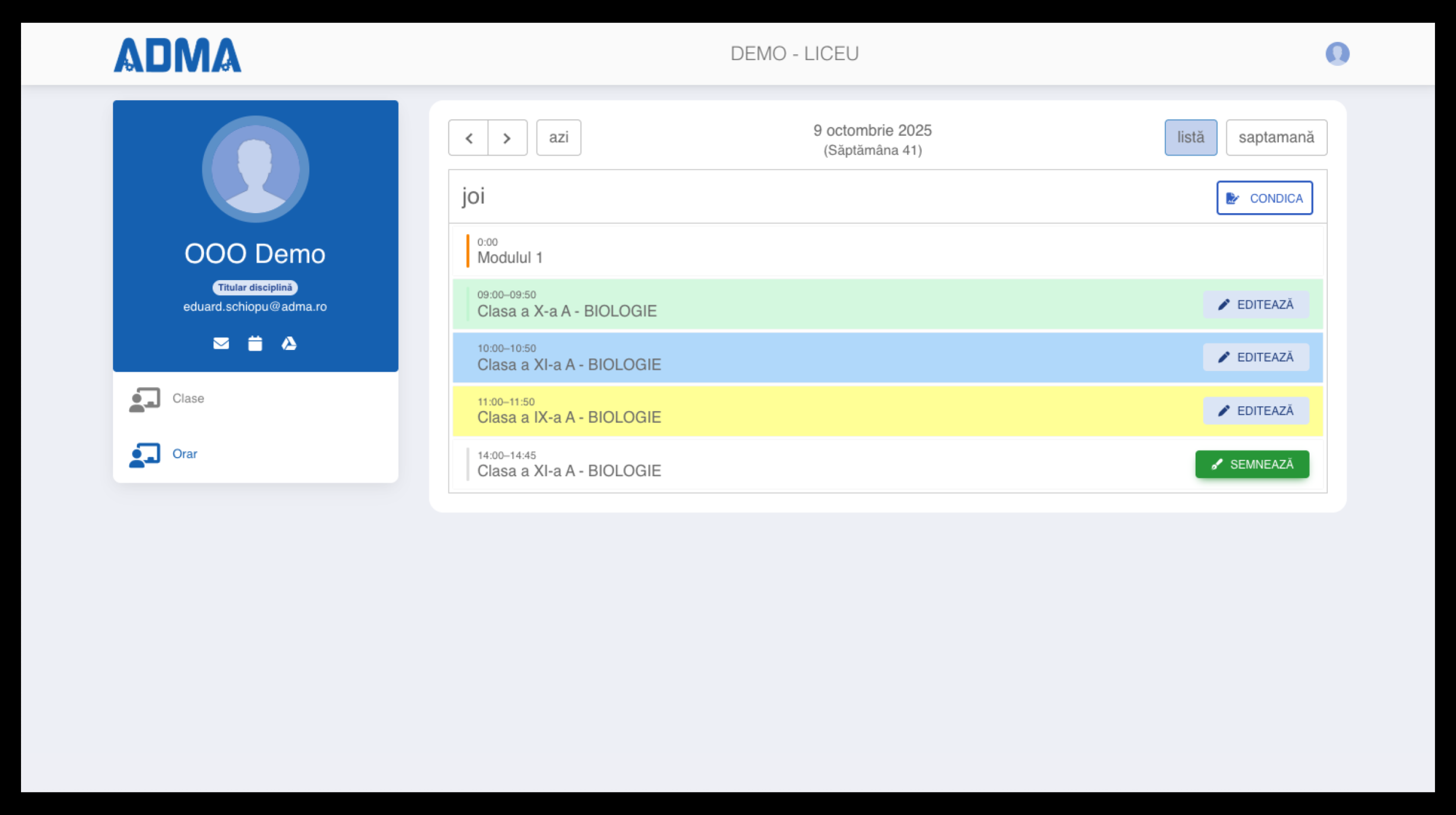
Task: Open the CONDICA register button
Action: pyautogui.click(x=1264, y=198)
